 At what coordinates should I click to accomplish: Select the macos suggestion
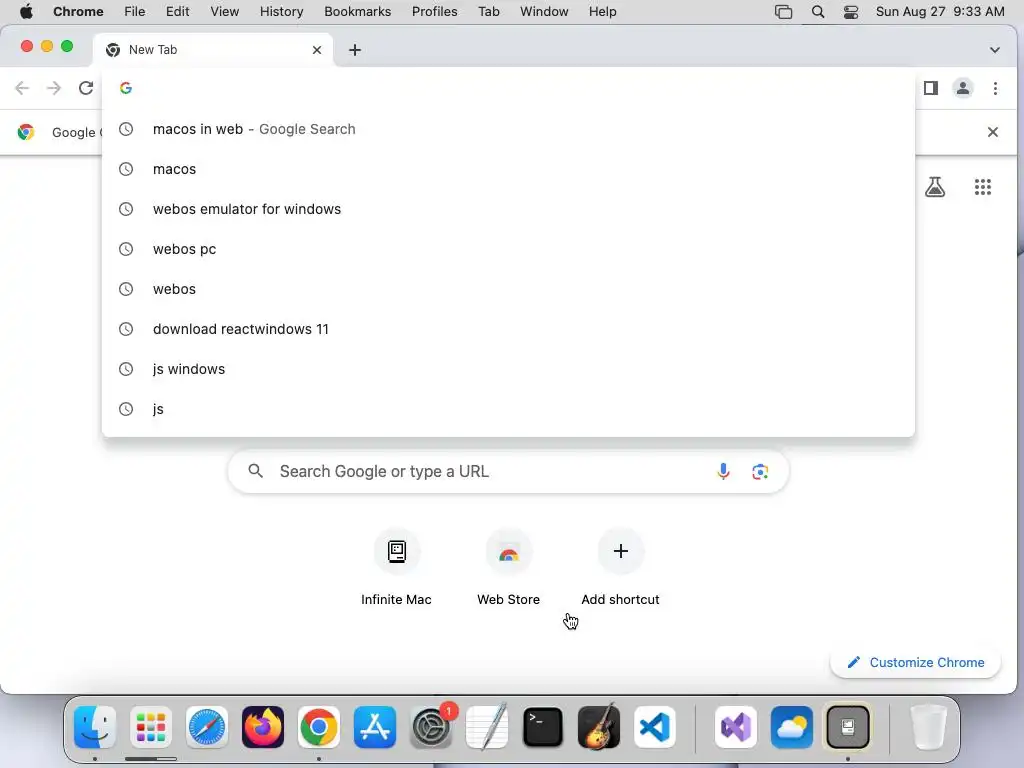508,169
